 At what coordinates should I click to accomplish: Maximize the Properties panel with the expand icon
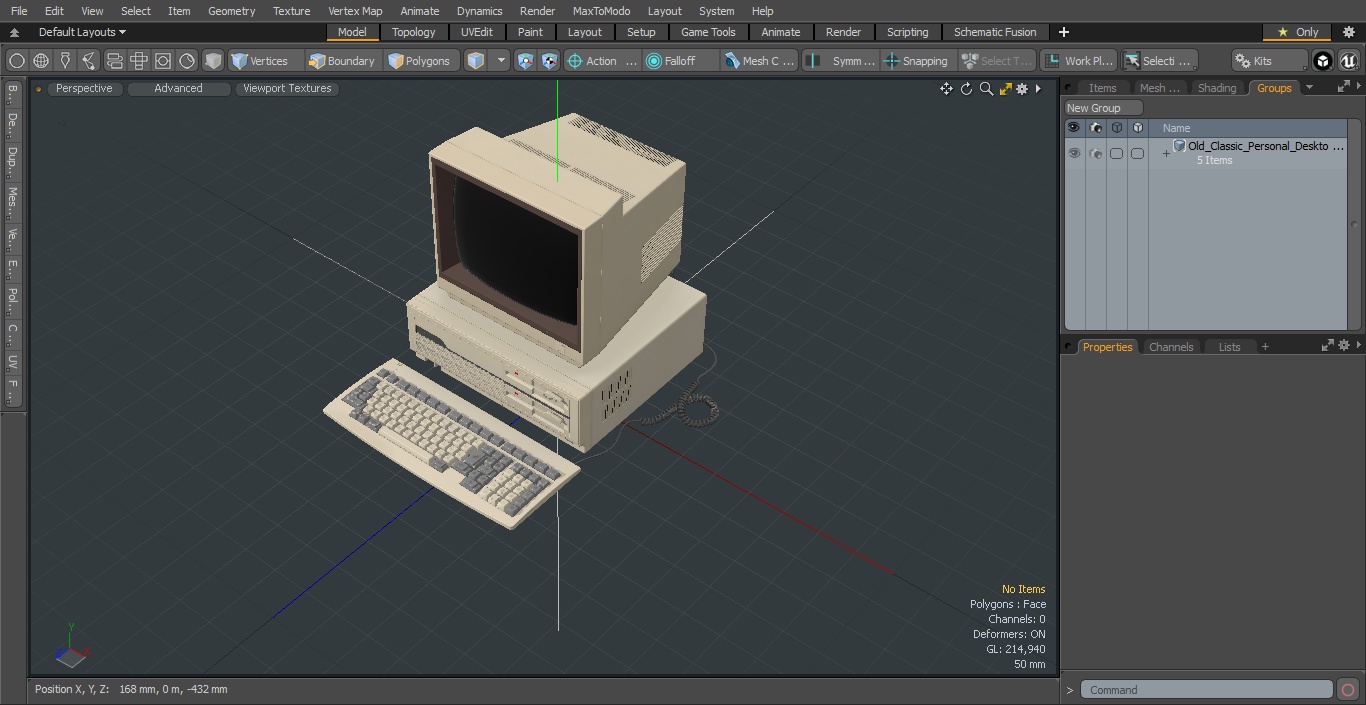click(x=1328, y=345)
